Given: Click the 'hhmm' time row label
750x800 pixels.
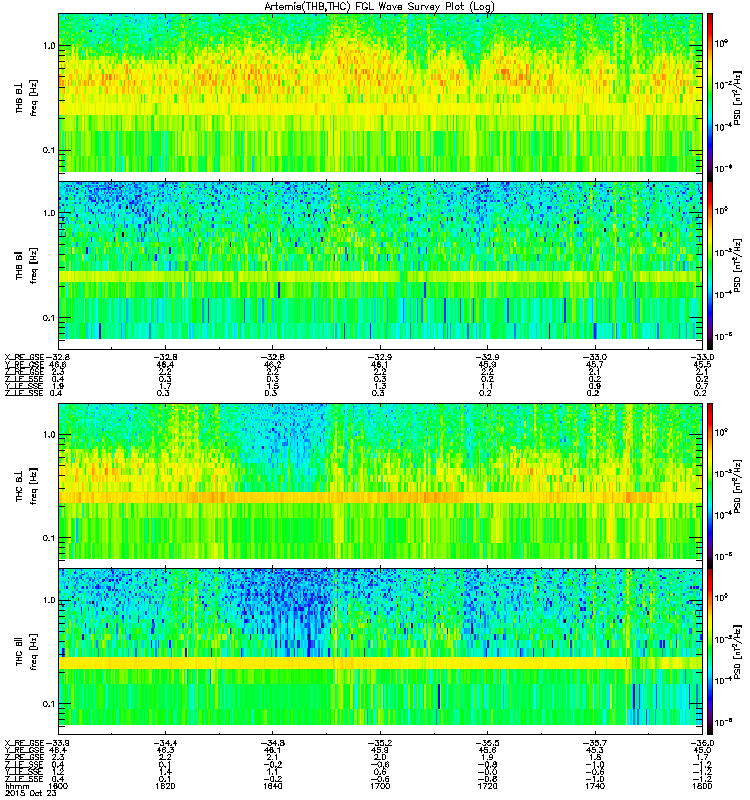Looking at the screenshot, I should pyautogui.click(x=16, y=786).
